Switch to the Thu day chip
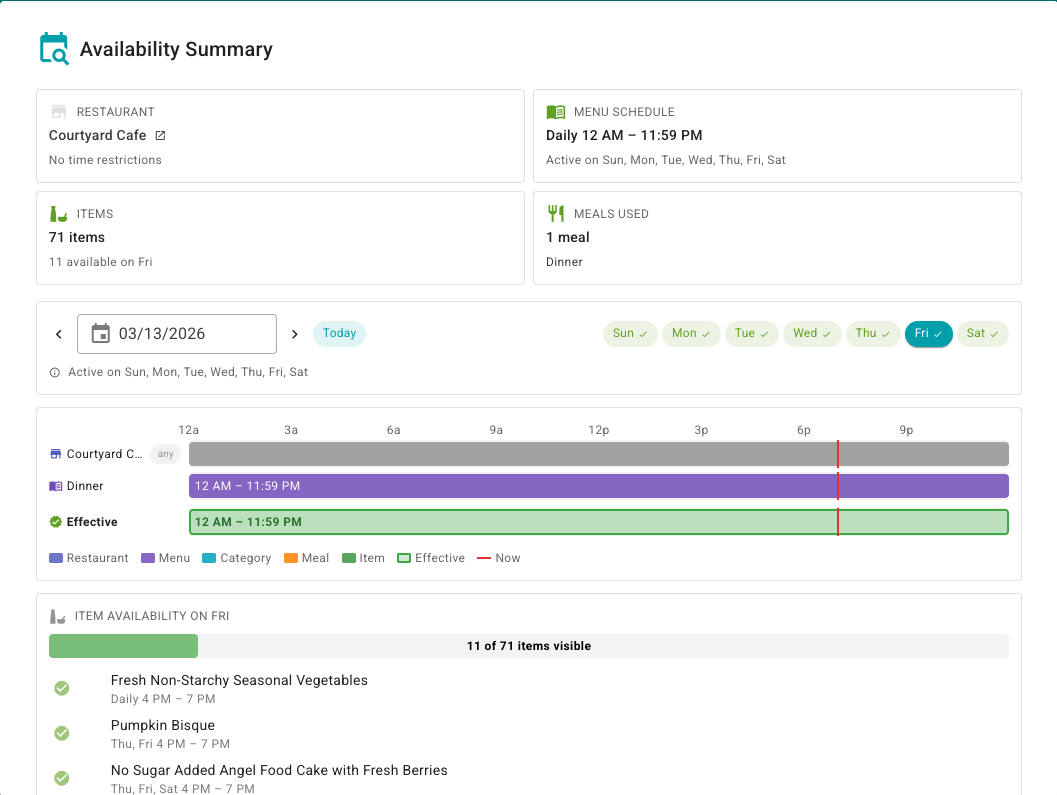Viewport: 1057px width, 795px height. pos(873,334)
